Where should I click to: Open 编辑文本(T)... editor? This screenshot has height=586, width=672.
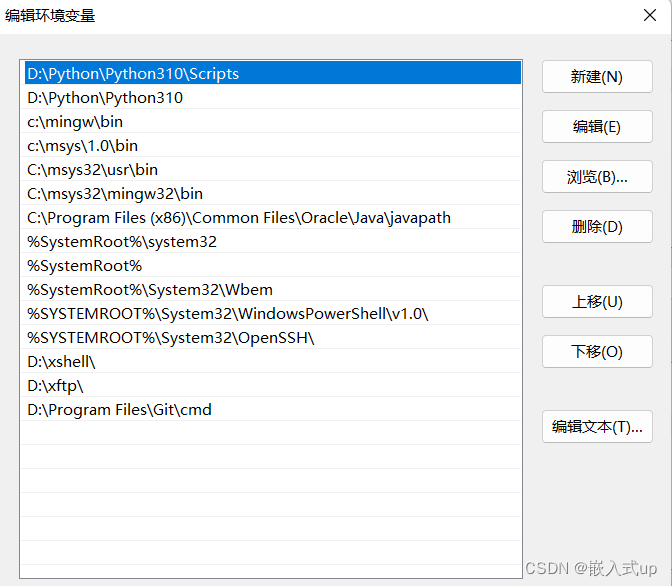click(597, 427)
